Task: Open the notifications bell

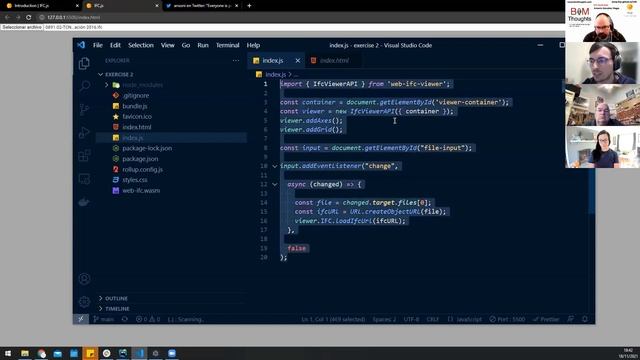Action: click(x=585, y=319)
